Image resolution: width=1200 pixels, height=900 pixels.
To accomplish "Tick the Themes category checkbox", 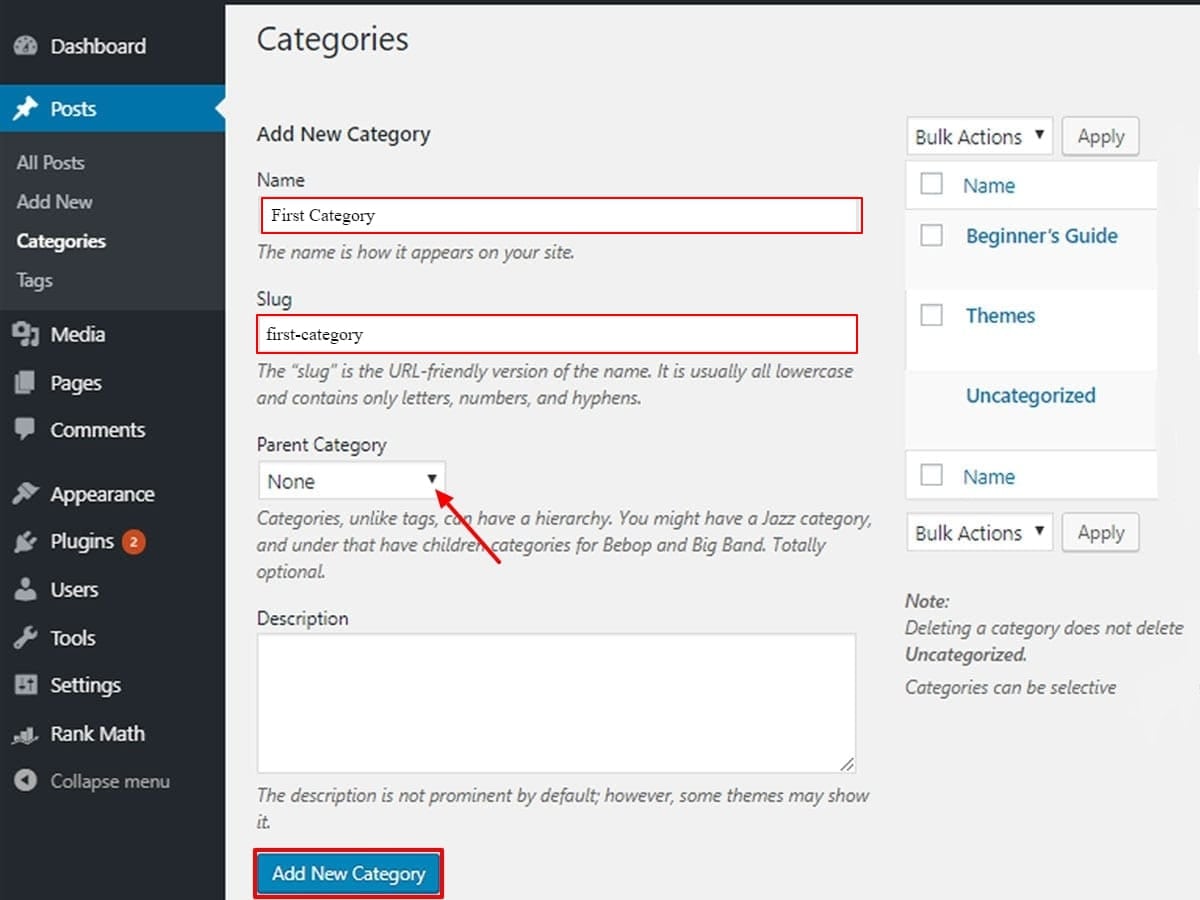I will 931,315.
